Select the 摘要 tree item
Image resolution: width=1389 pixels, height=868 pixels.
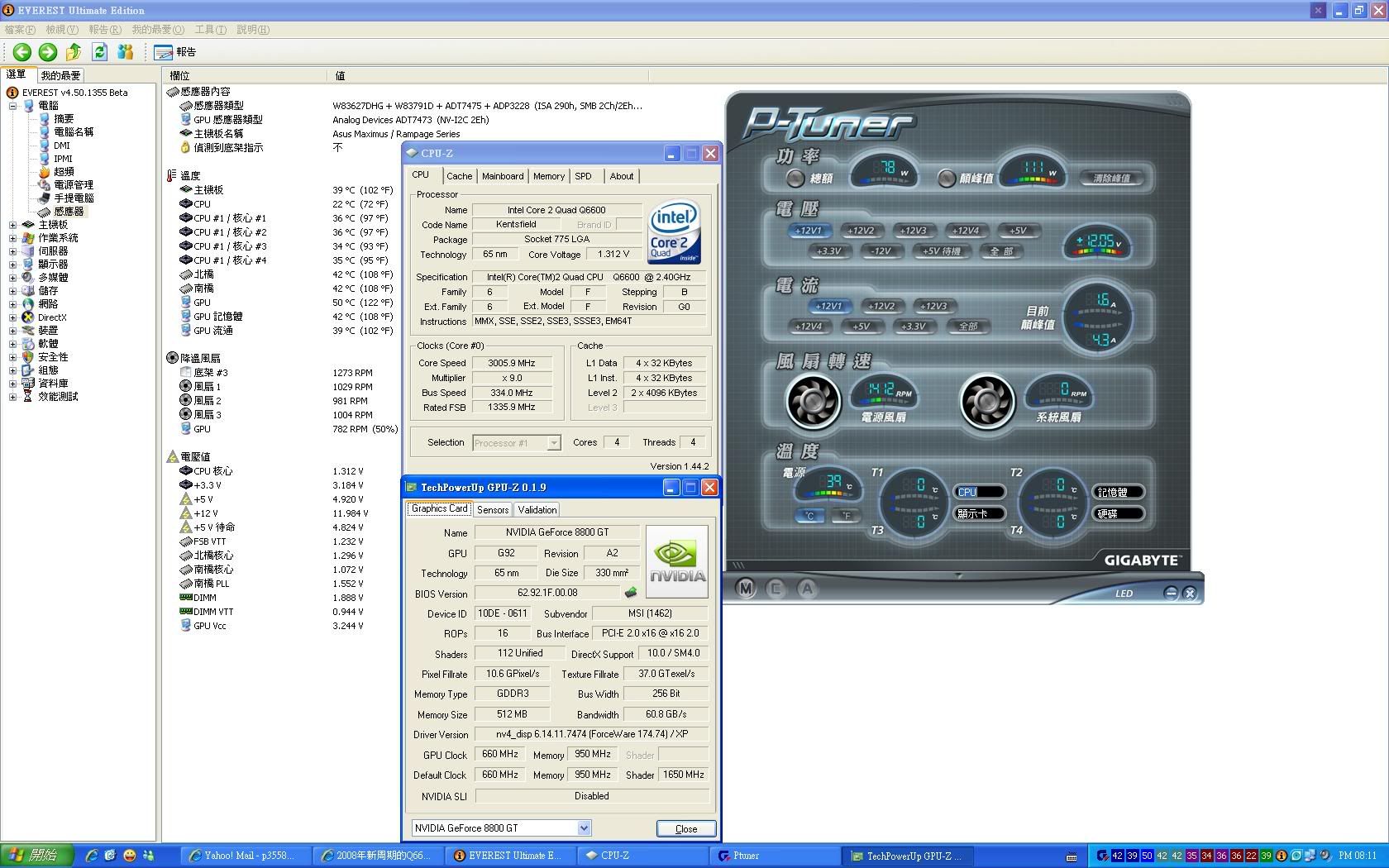64,119
